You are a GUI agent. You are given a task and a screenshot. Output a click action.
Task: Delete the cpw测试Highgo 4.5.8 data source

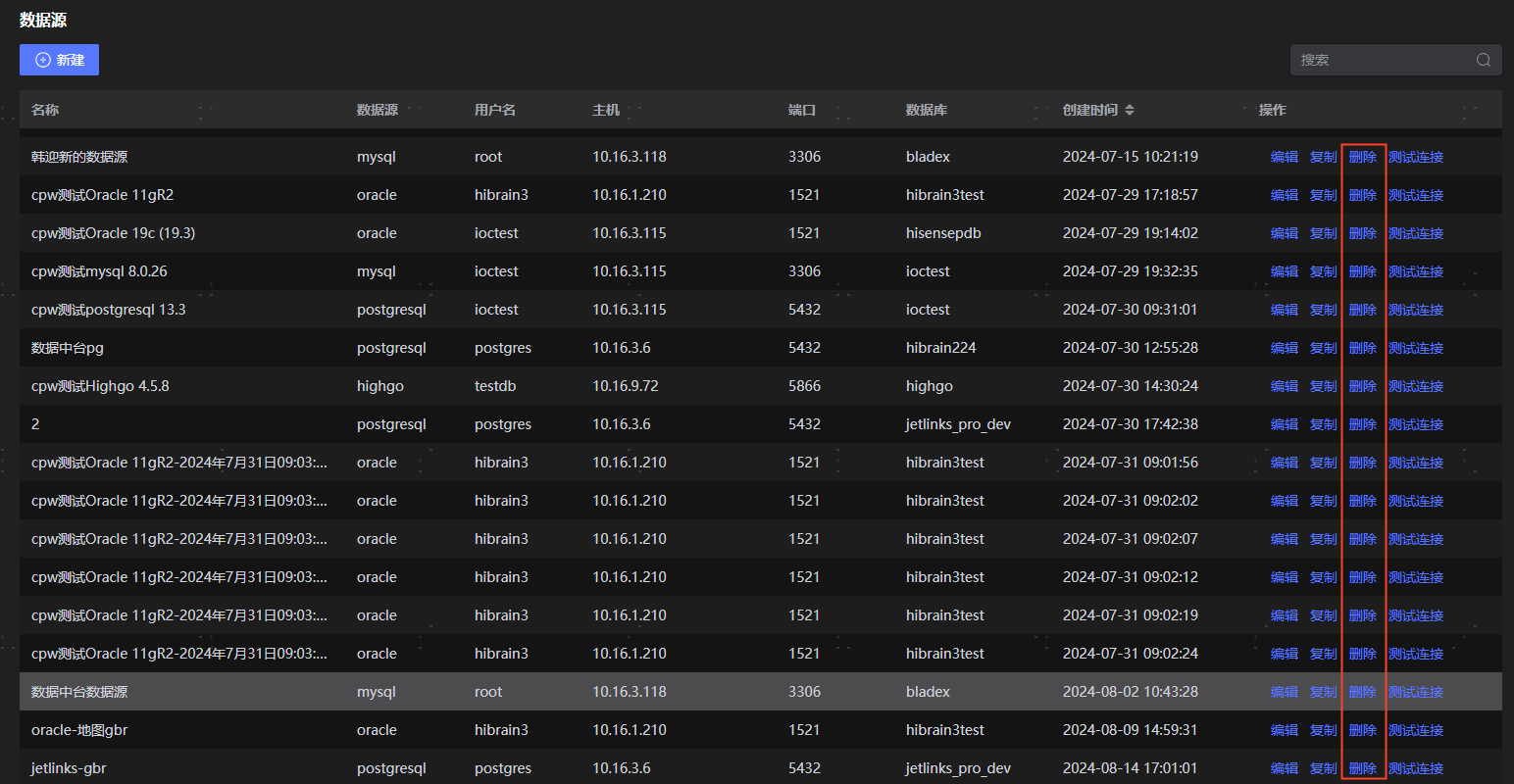1362,386
